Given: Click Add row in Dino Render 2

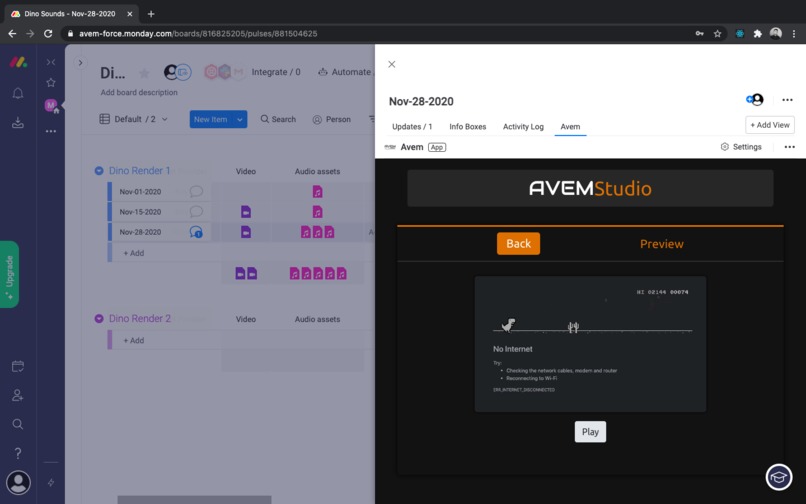Looking at the screenshot, I should [x=134, y=340].
